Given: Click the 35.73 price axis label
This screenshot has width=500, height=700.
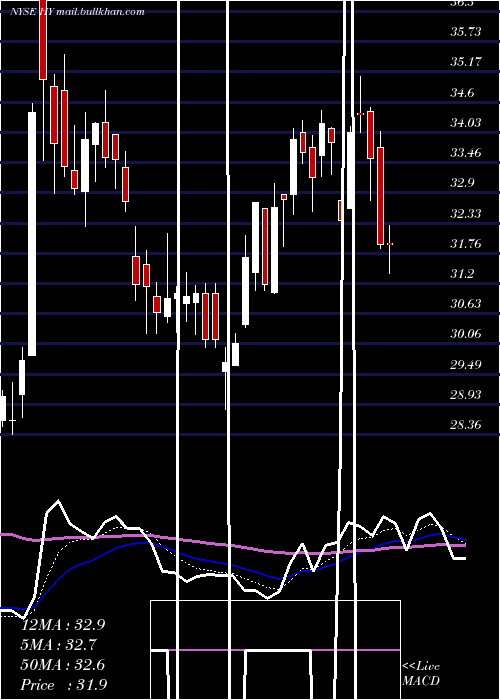Looking at the screenshot, I should (466, 31).
